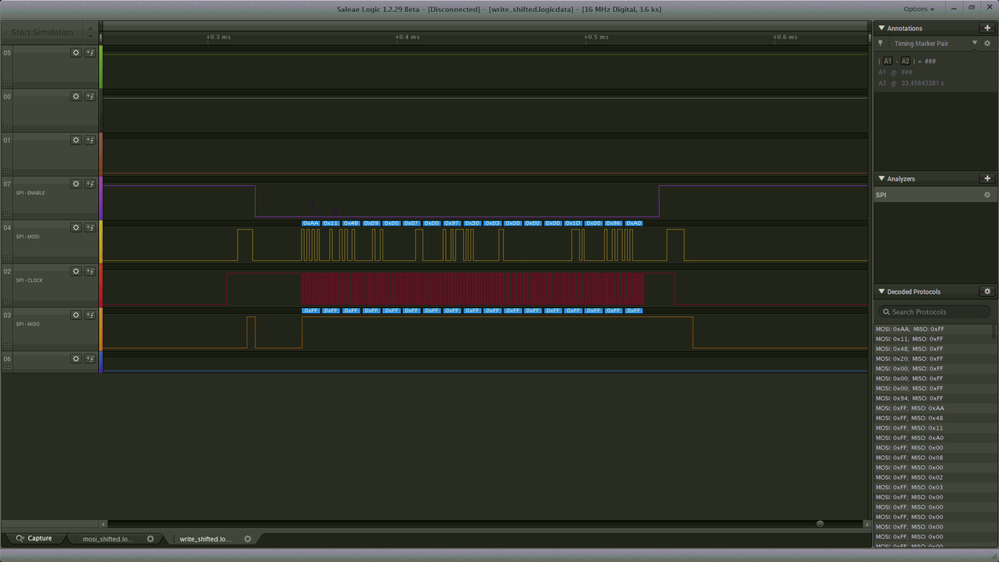Collapse the Annotations panel triangle
Image resolution: width=999 pixels, height=562 pixels.
coord(881,28)
